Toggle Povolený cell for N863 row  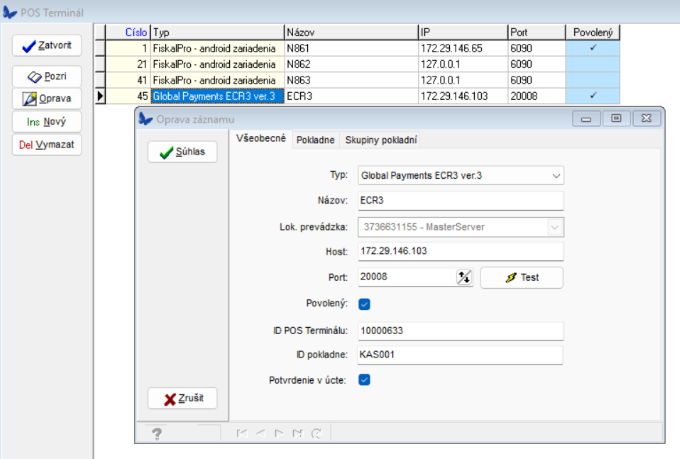click(x=592, y=80)
